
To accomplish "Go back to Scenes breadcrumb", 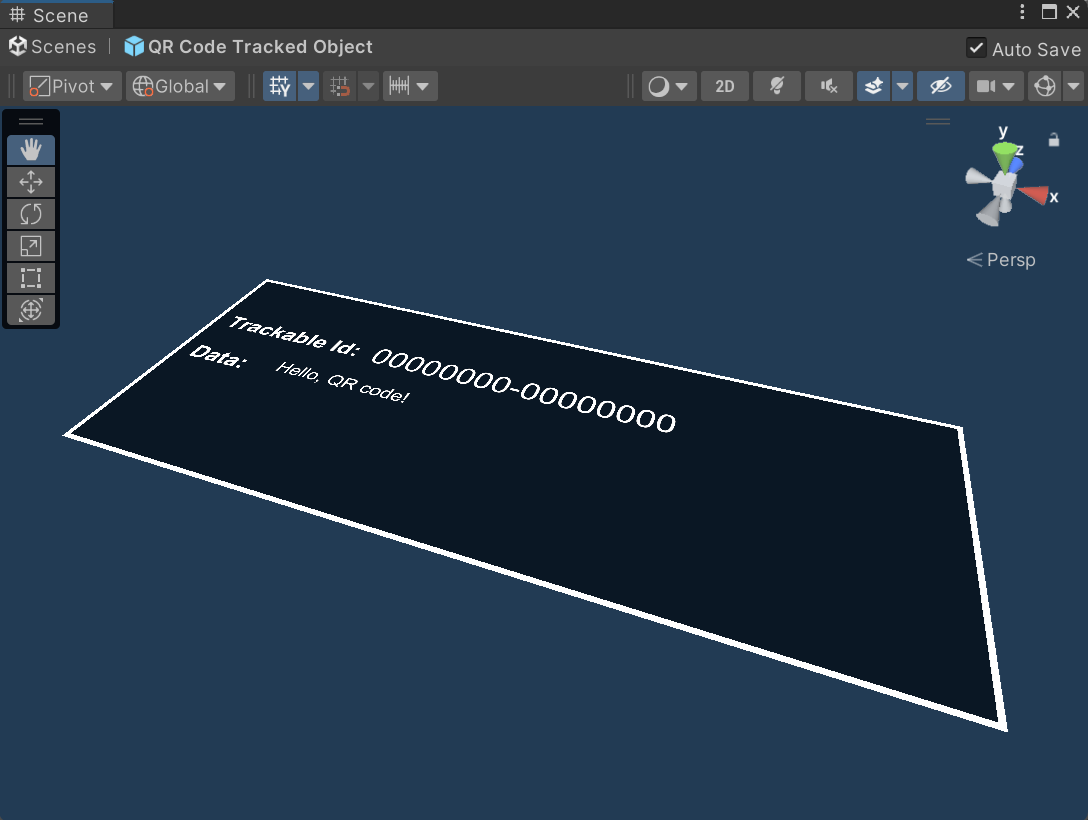I will [x=53, y=46].
